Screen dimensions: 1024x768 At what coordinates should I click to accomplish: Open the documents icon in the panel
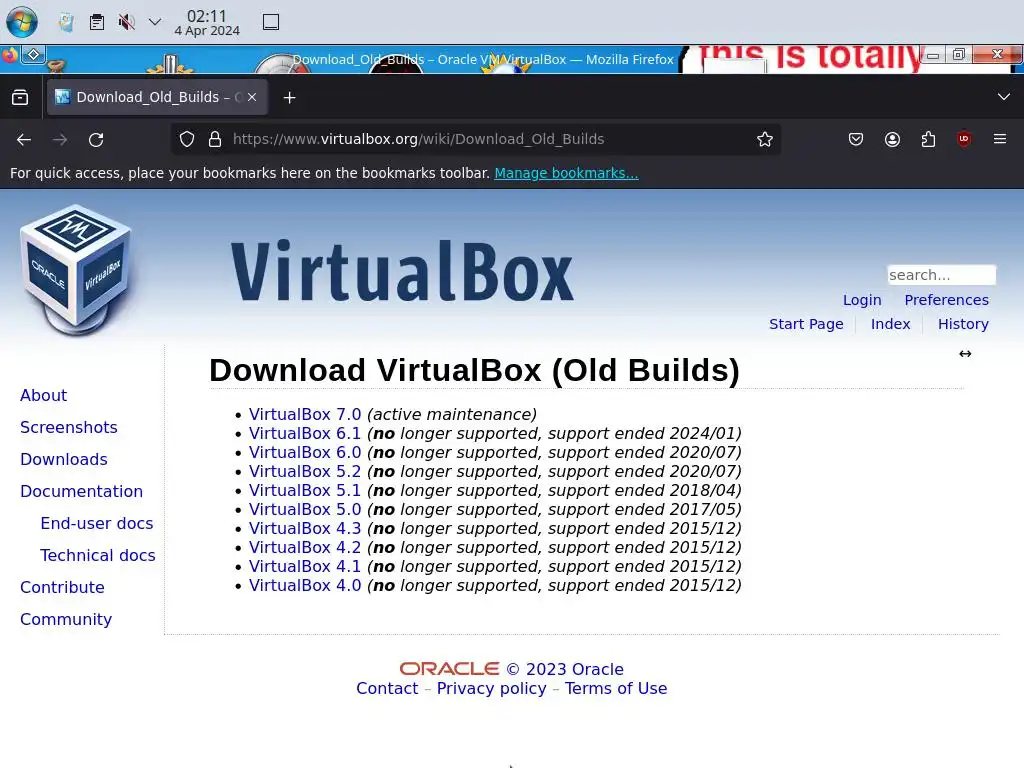[66, 22]
